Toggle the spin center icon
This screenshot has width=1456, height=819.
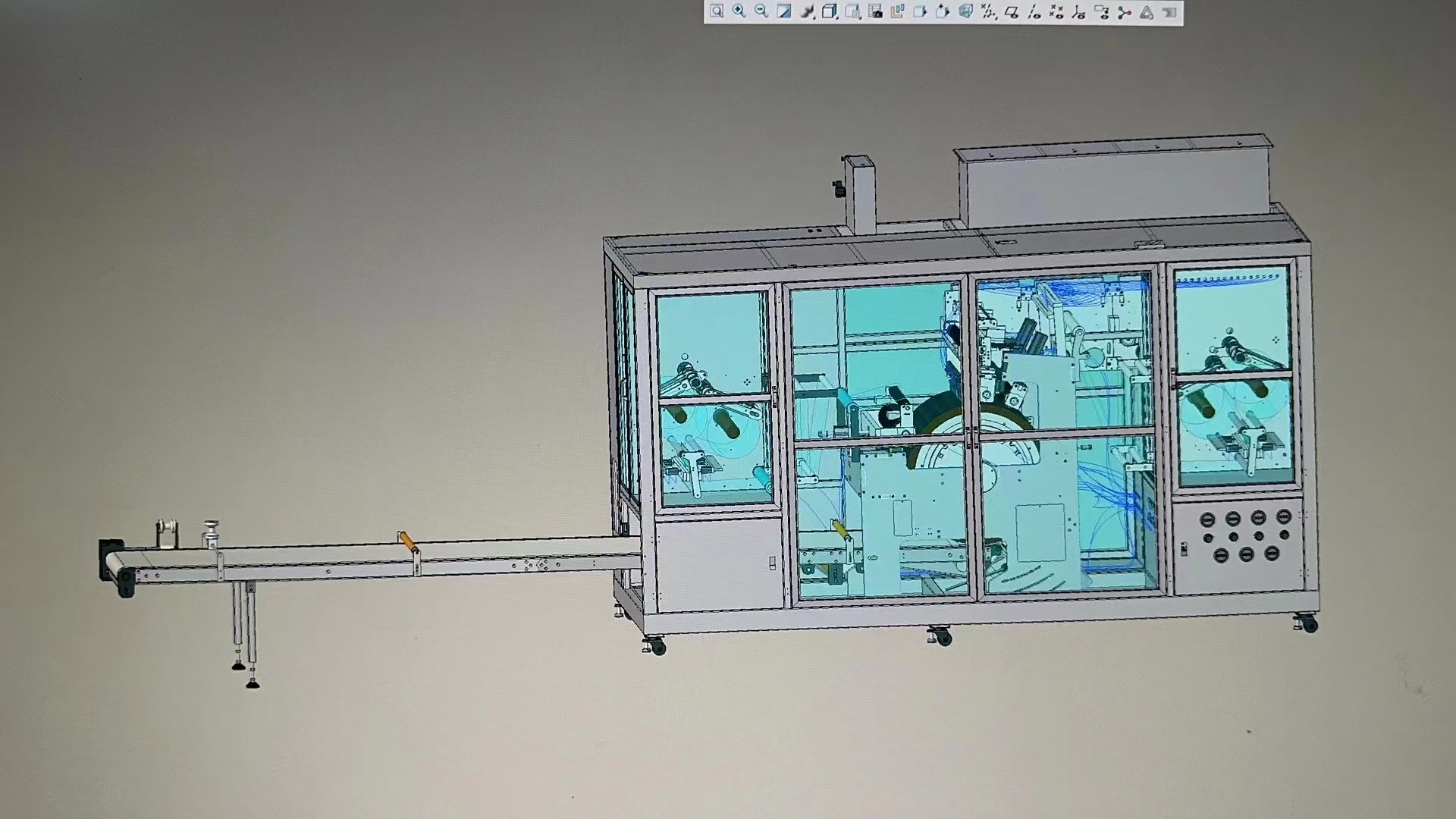point(1124,11)
